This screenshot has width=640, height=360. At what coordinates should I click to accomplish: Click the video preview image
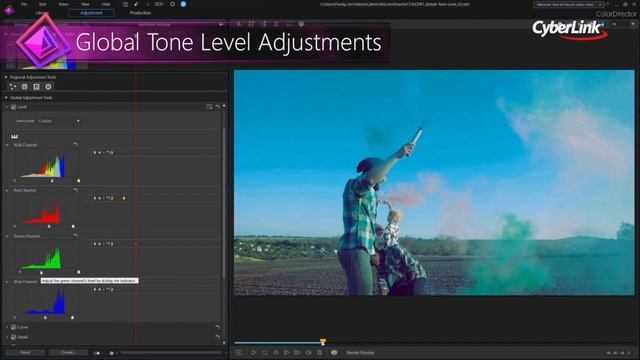434,182
